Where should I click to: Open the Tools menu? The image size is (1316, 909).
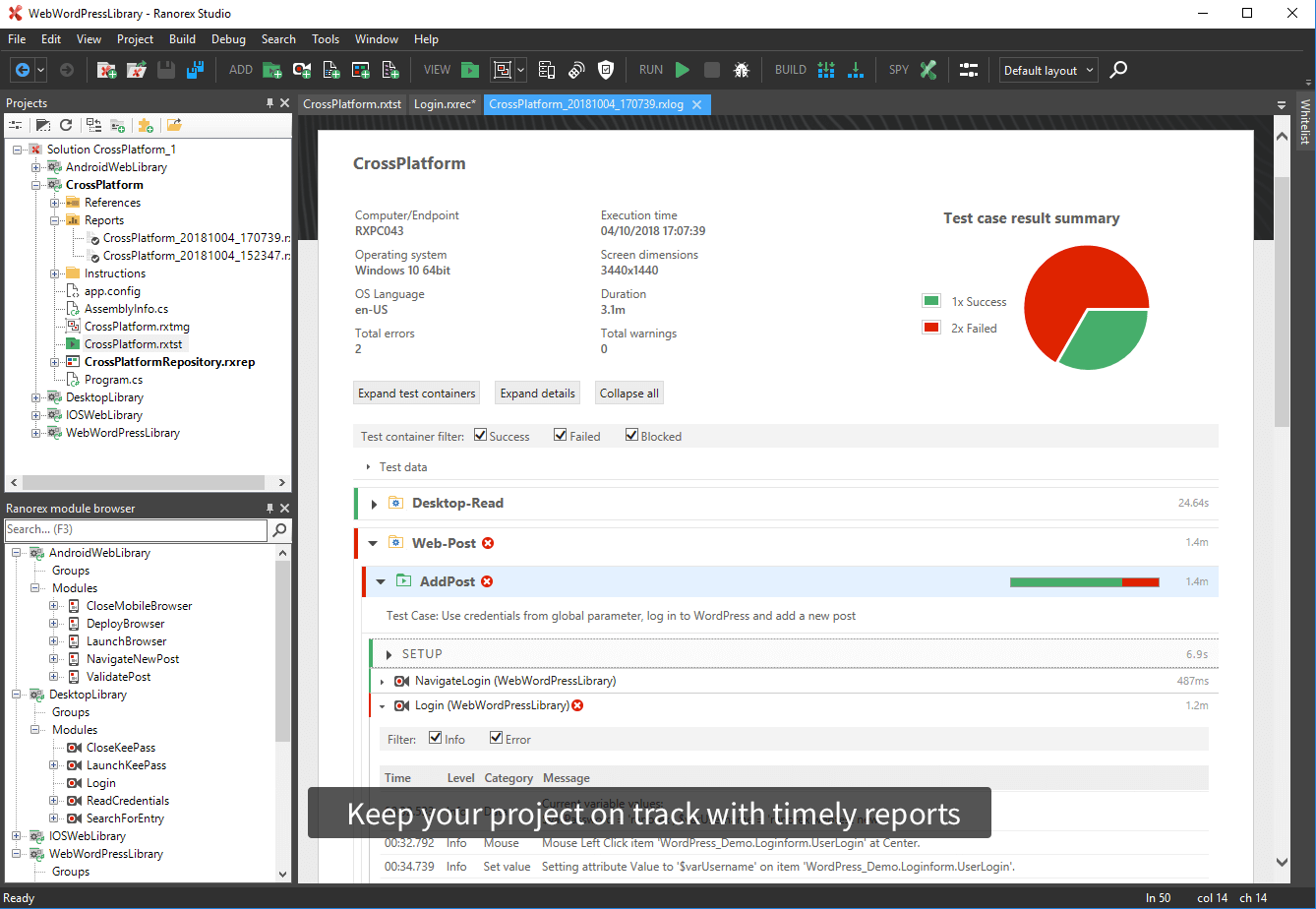pyautogui.click(x=326, y=39)
